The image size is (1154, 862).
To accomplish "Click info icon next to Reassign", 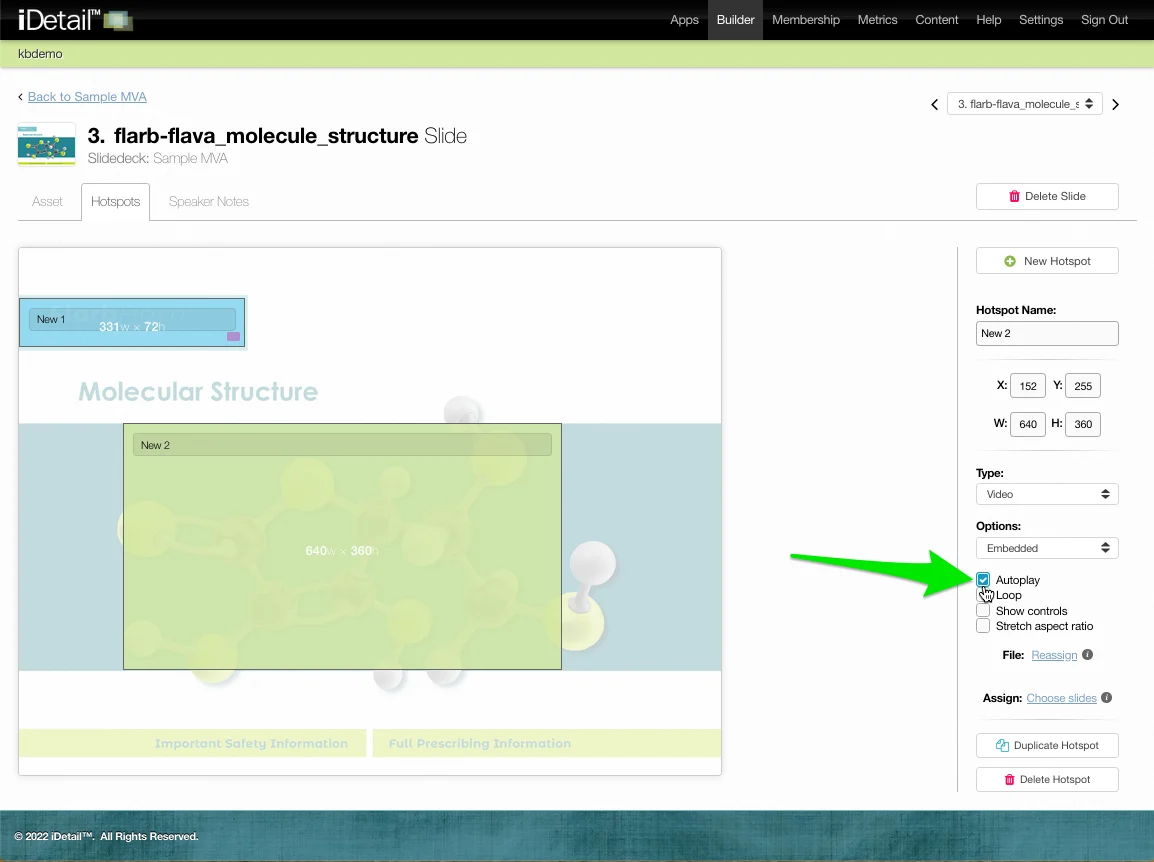I will click(1088, 654).
